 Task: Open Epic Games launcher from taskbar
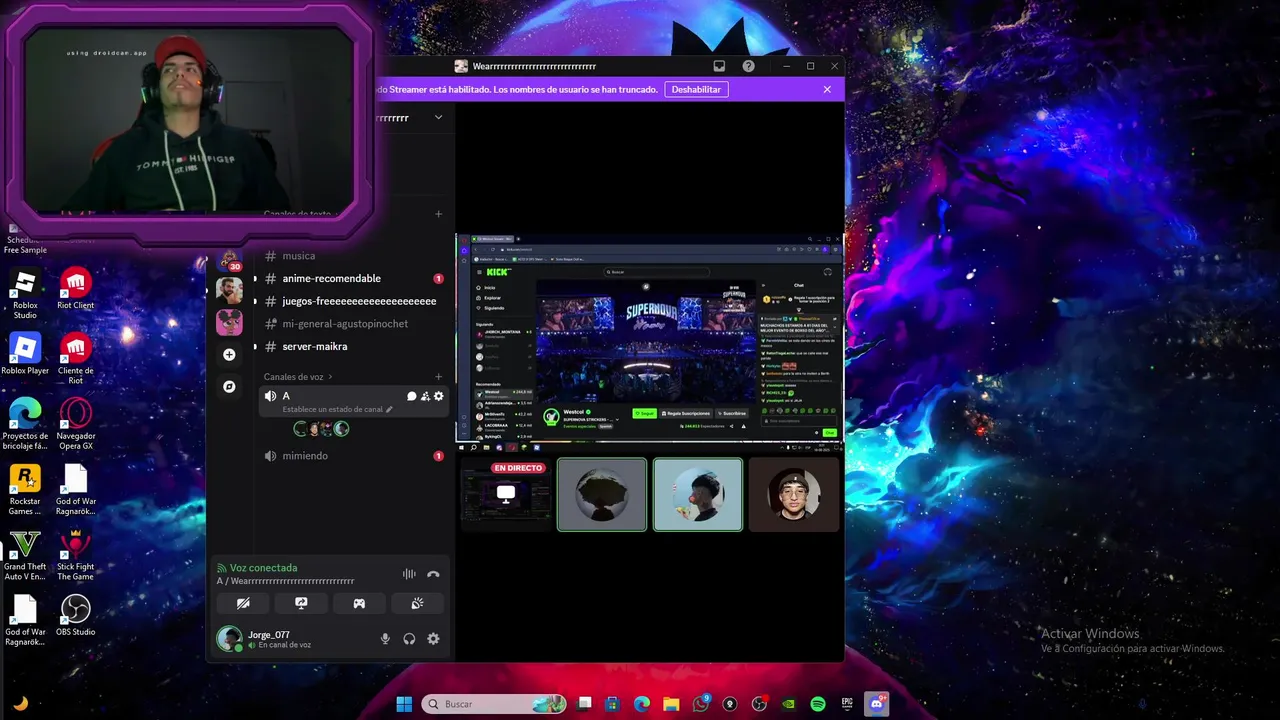[x=847, y=704]
